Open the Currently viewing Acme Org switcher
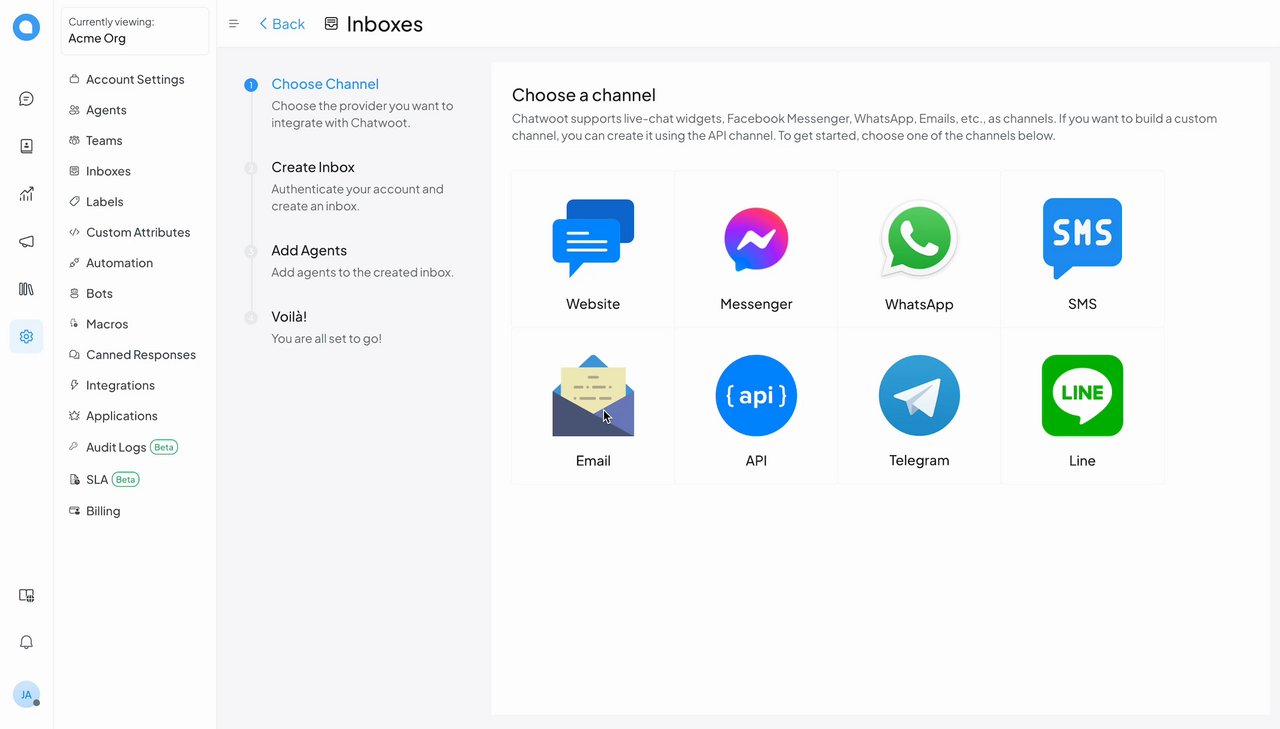1280x729 pixels. [x=135, y=31]
